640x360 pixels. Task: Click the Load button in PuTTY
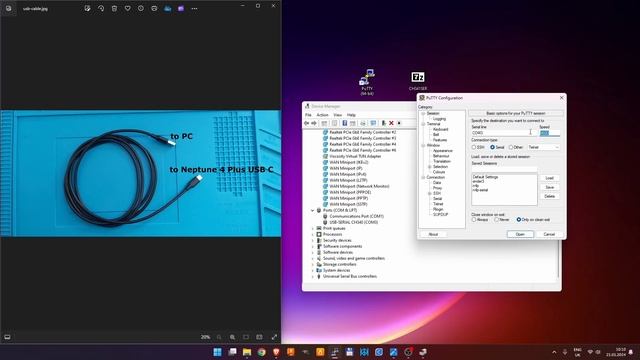pos(549,178)
